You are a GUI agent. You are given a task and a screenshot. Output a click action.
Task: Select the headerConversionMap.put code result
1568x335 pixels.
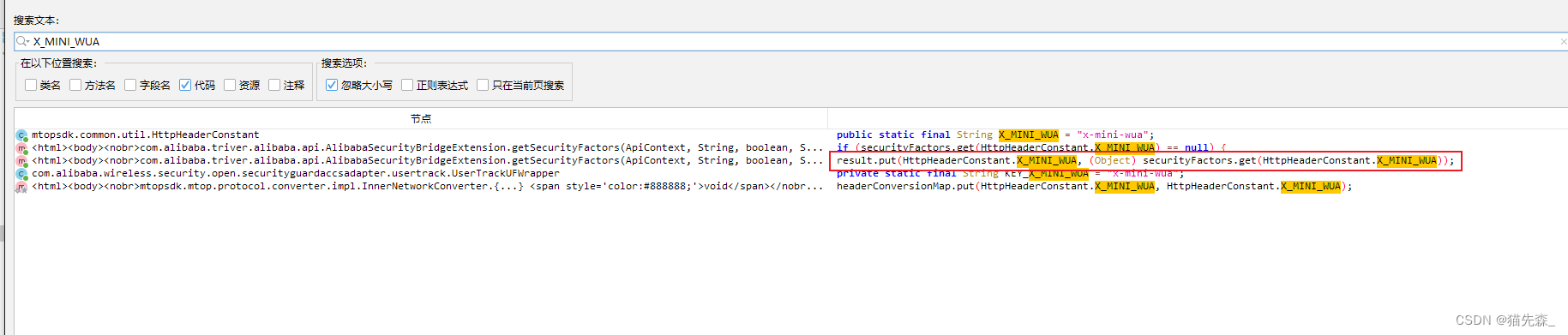pyautogui.click(x=1094, y=186)
